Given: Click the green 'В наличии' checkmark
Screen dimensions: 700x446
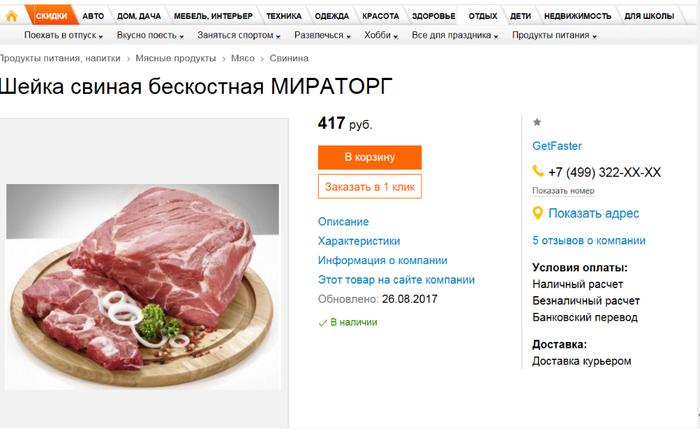Looking at the screenshot, I should (322, 322).
